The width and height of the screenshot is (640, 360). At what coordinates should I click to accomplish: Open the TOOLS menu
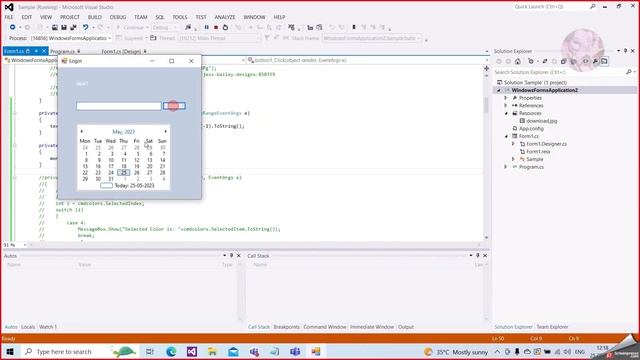click(x=180, y=17)
